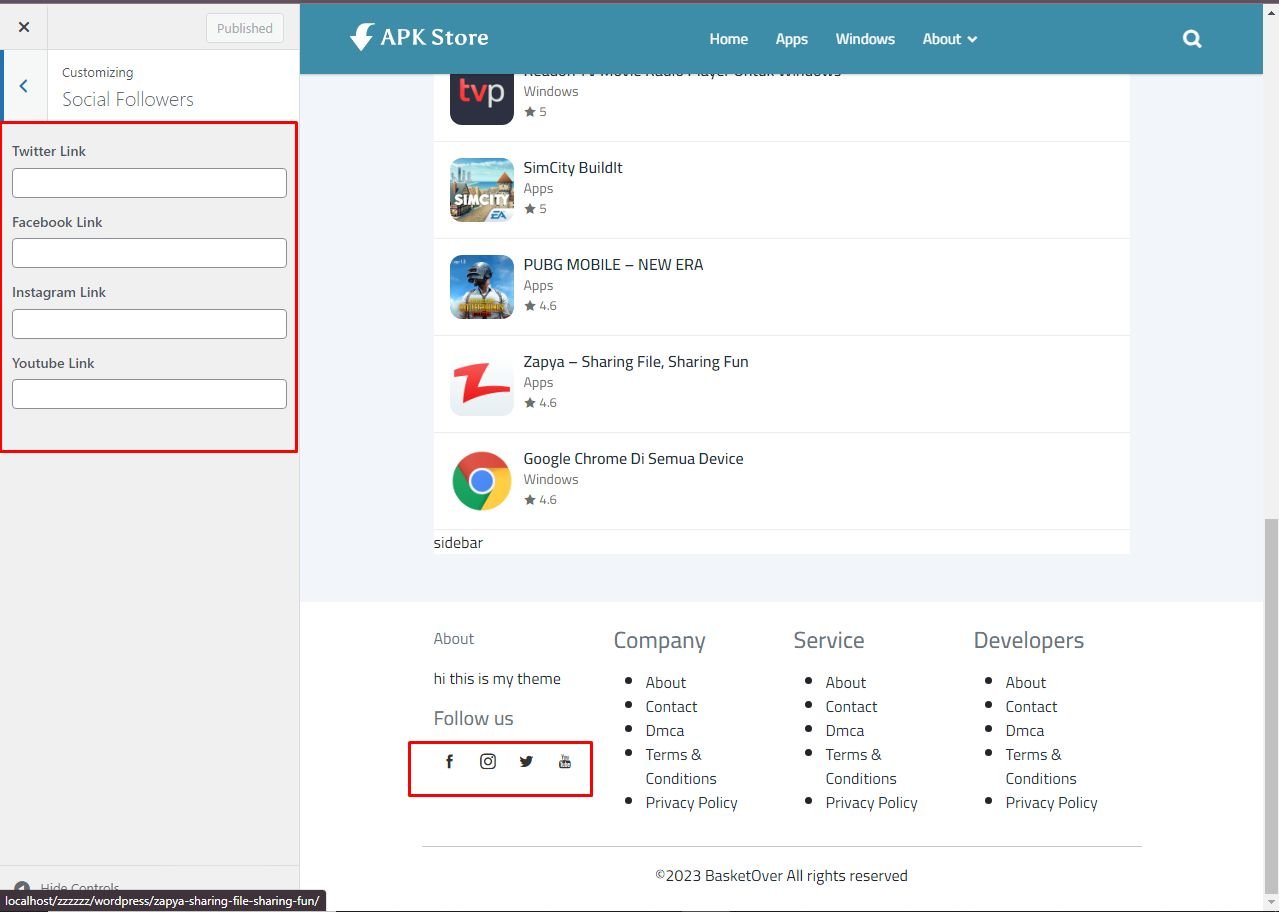
Task: Open the Apps menu item
Action: click(x=792, y=39)
